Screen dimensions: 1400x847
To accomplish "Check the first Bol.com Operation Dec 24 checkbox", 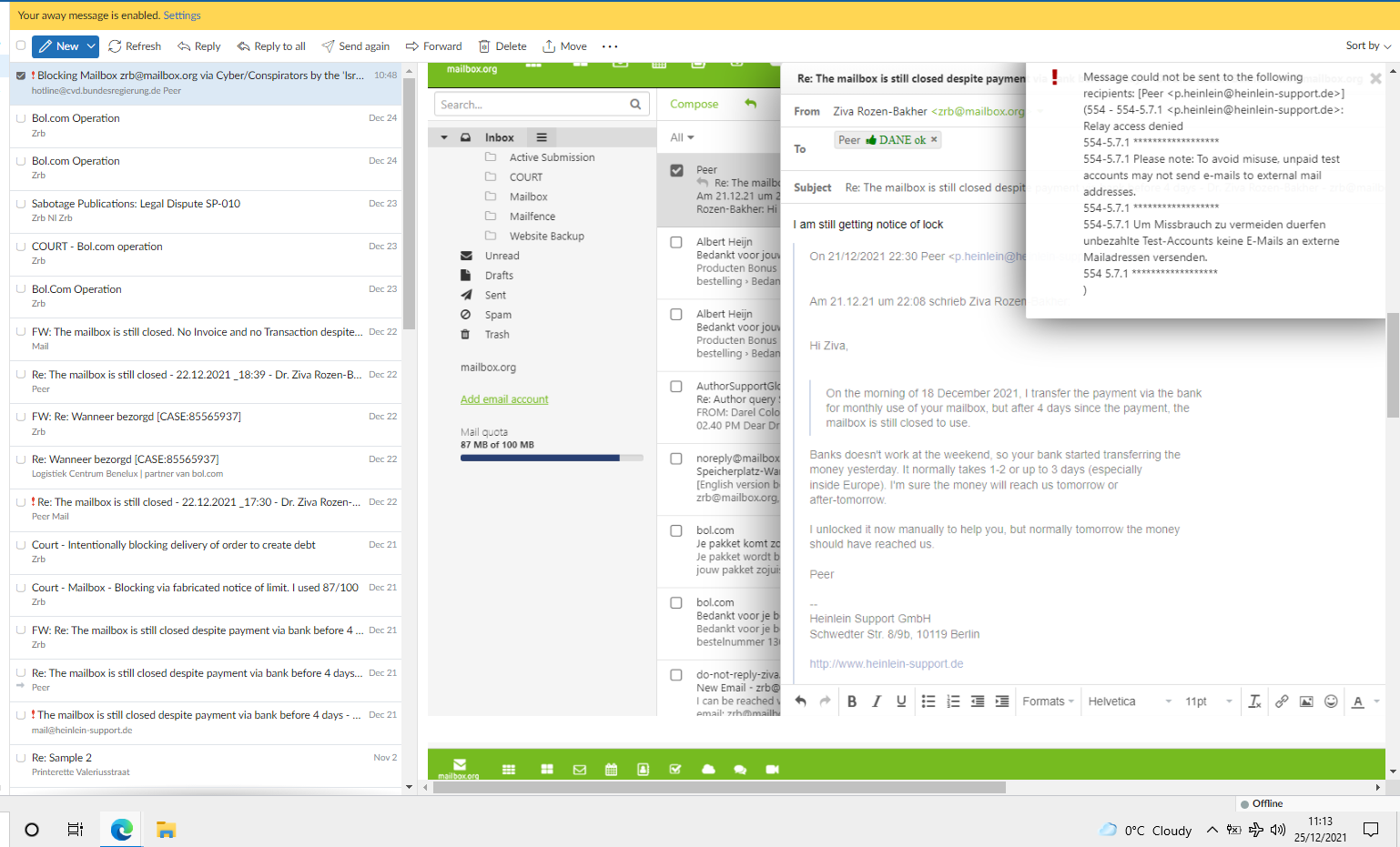I will point(21,118).
